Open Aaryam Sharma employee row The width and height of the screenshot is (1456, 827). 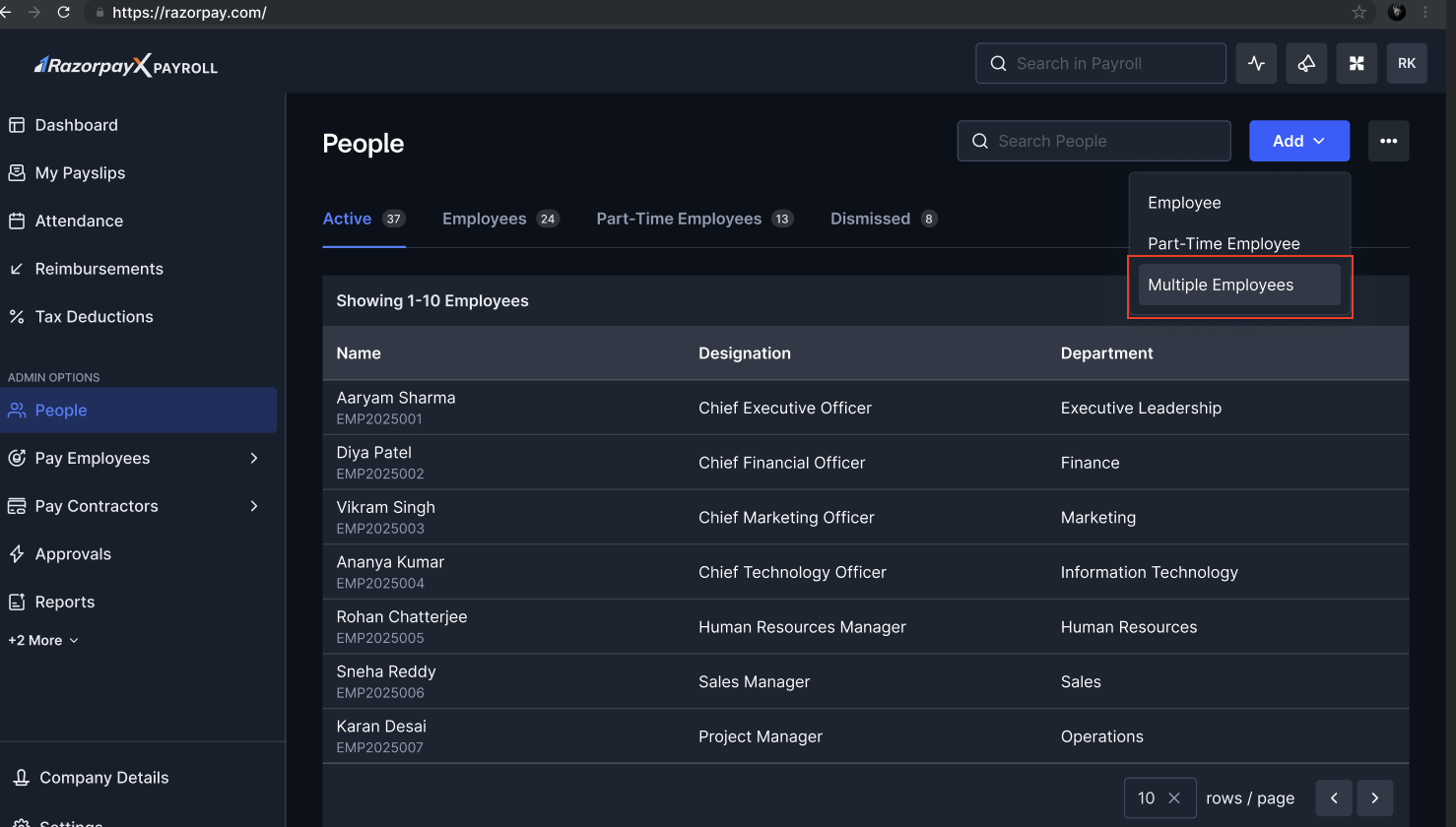tap(865, 408)
